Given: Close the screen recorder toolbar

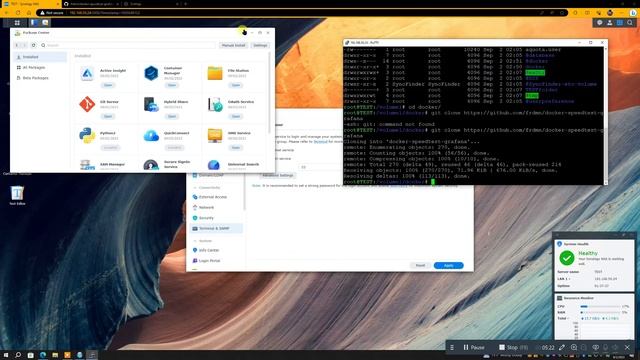Looking at the screenshot, I should click(x=627, y=347).
